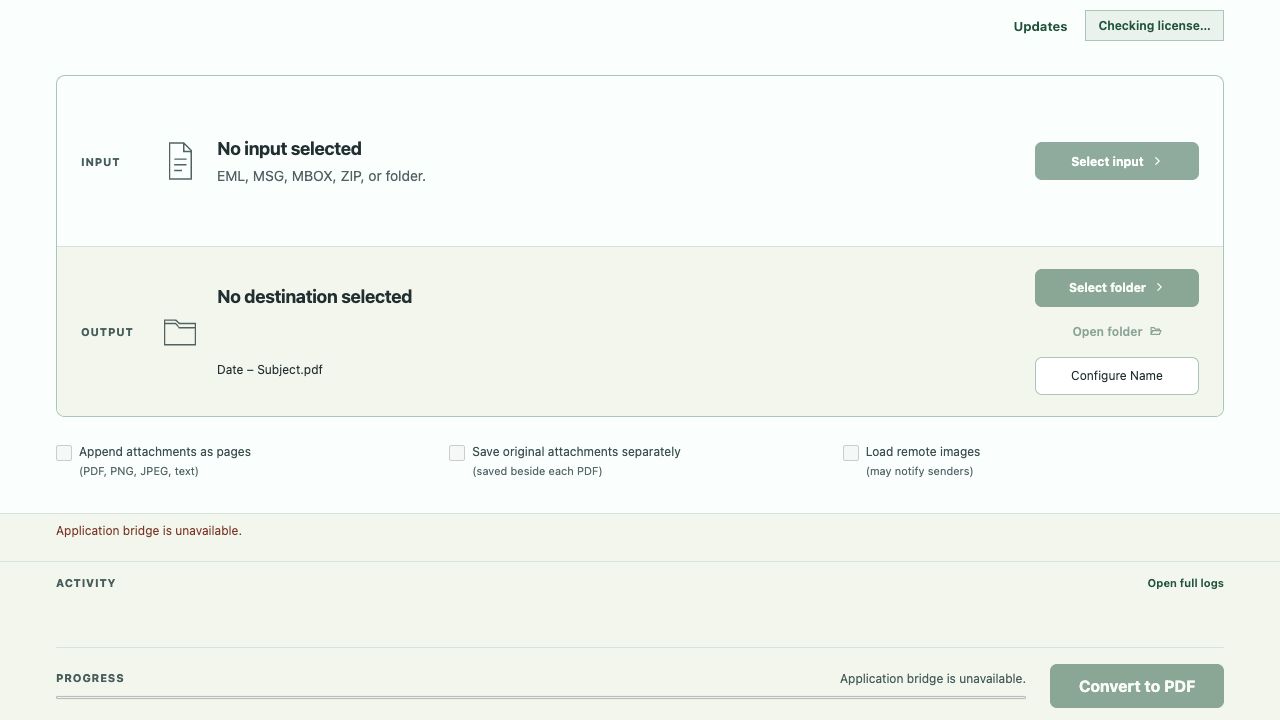Enable Append attachments as pages checkbox

pyautogui.click(x=64, y=453)
